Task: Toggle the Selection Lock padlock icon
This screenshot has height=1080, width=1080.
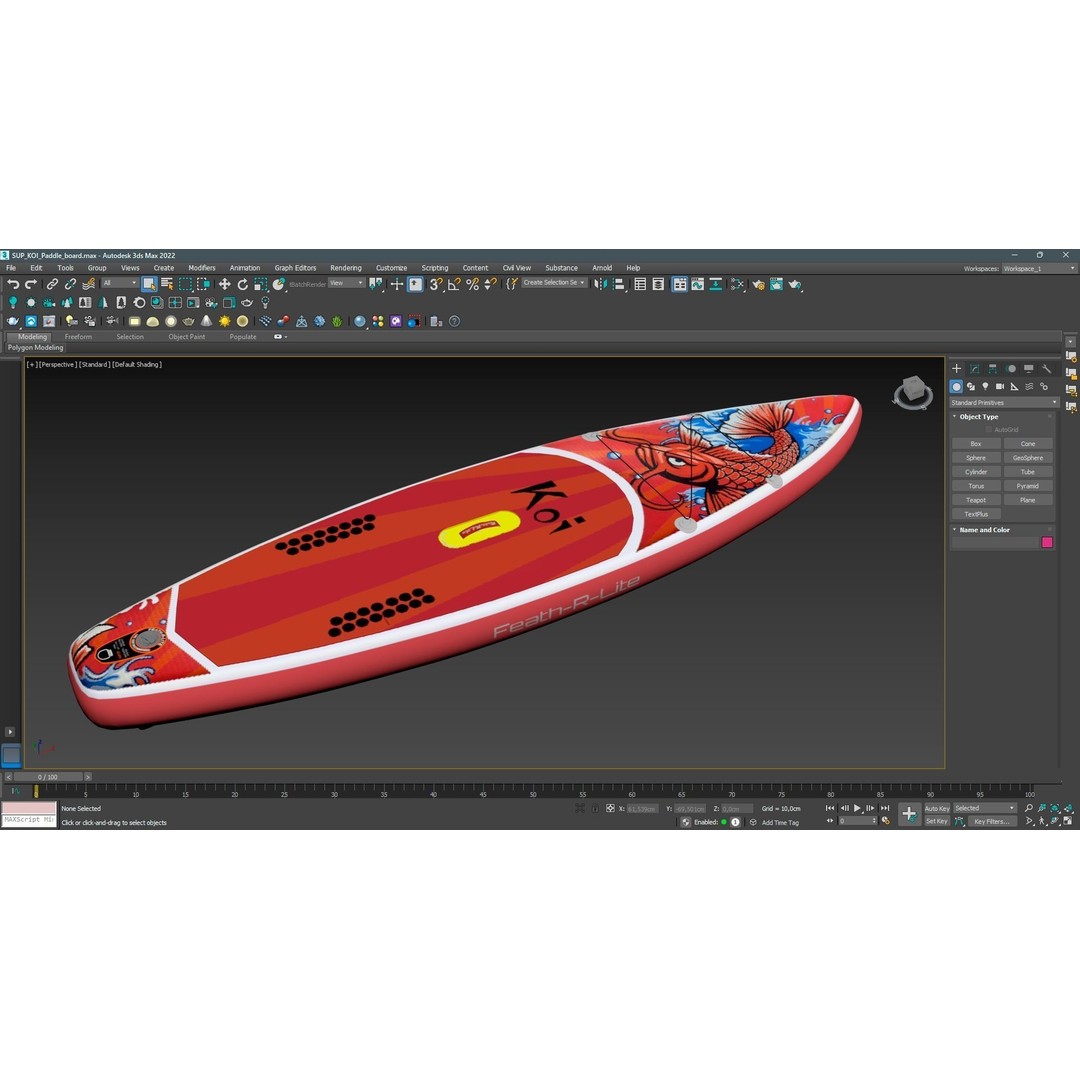Action: coord(595,809)
